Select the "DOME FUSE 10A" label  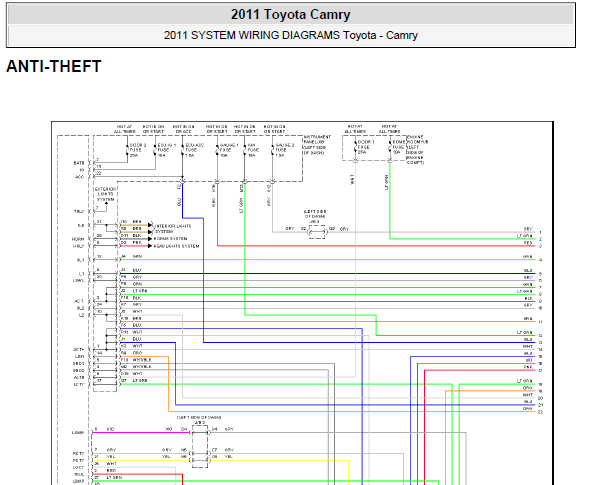[399, 147]
